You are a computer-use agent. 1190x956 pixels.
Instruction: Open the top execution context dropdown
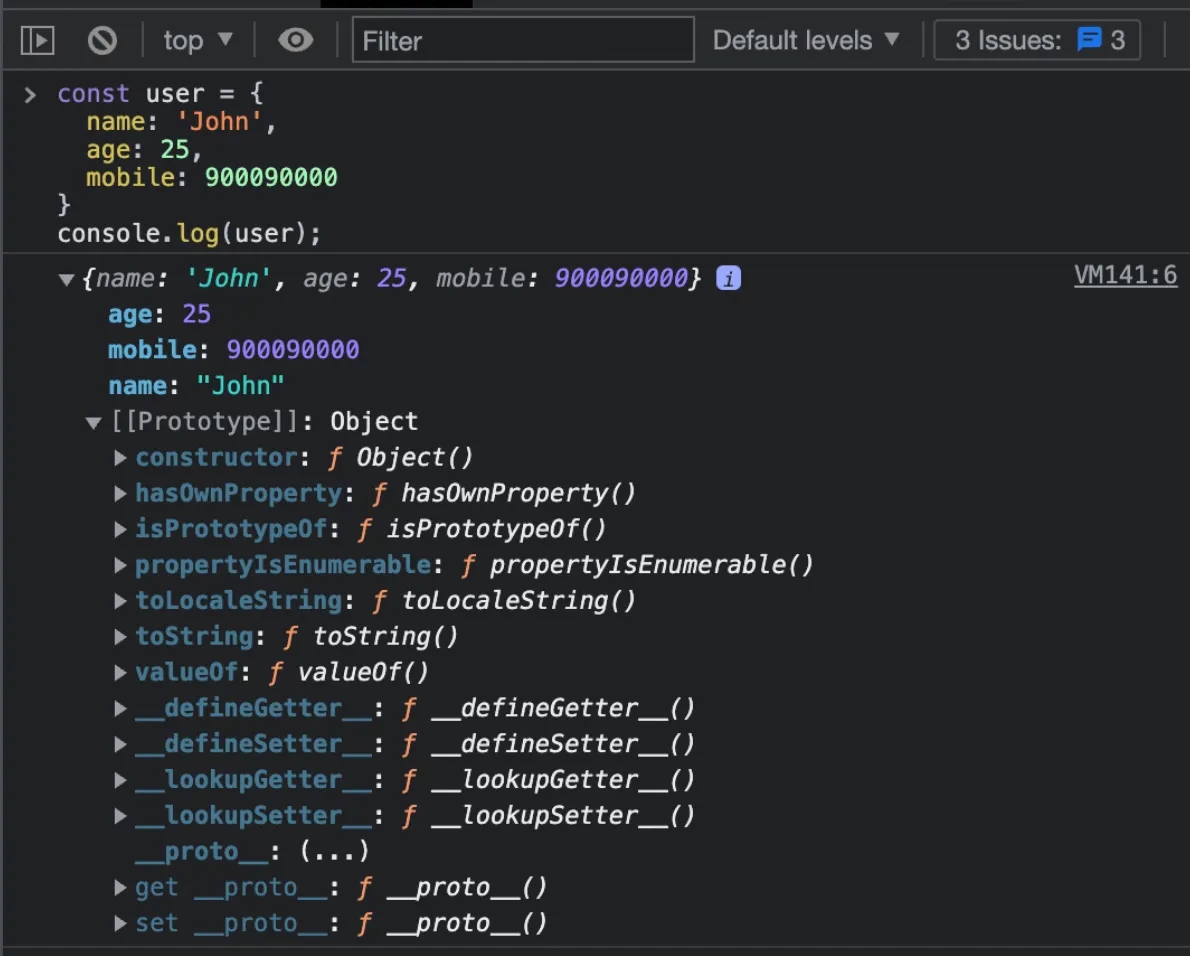coord(197,40)
